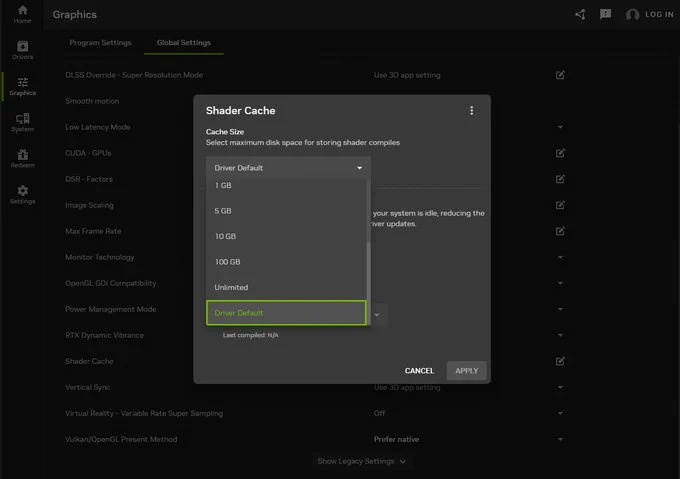Expand Low Latency Mode dropdown arrow

click(560, 127)
